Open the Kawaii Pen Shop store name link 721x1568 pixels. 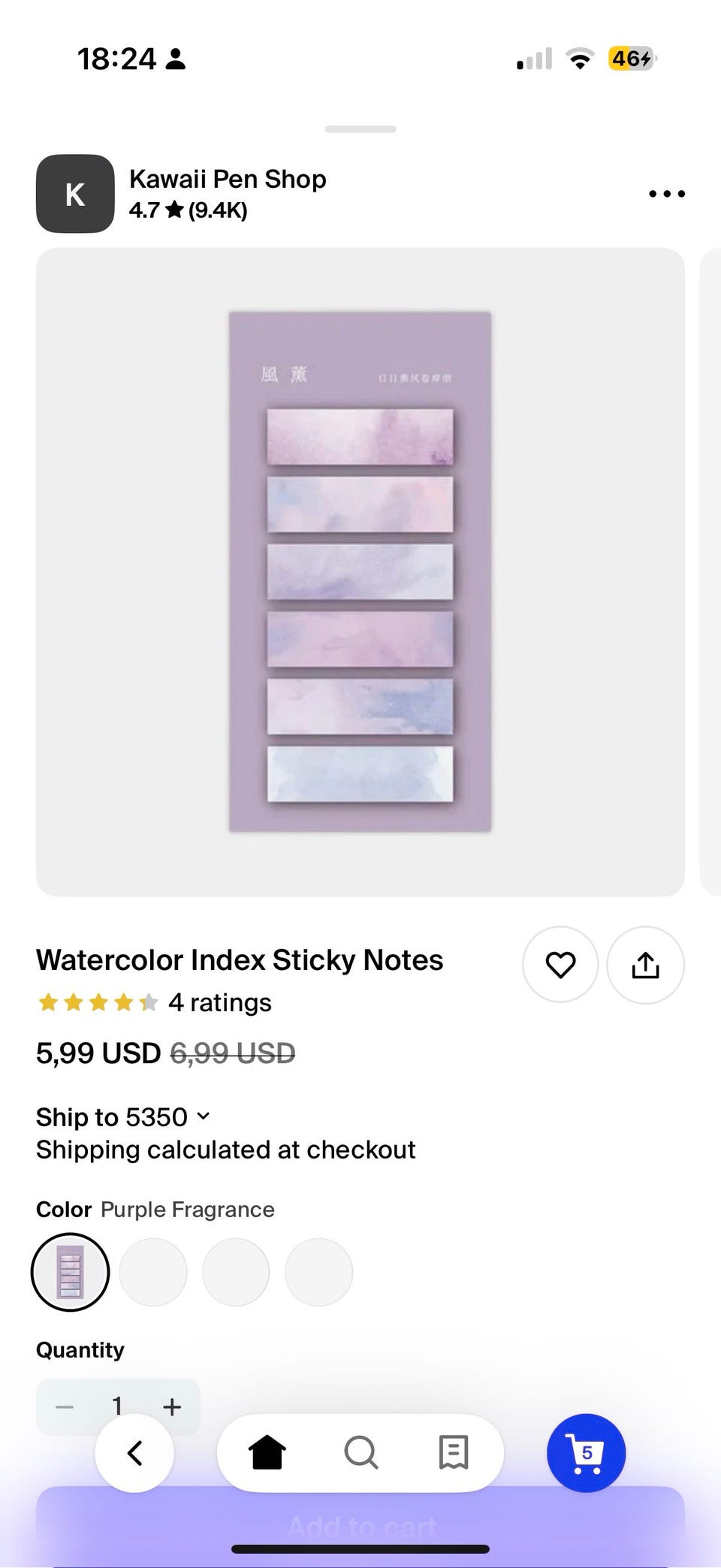(228, 180)
